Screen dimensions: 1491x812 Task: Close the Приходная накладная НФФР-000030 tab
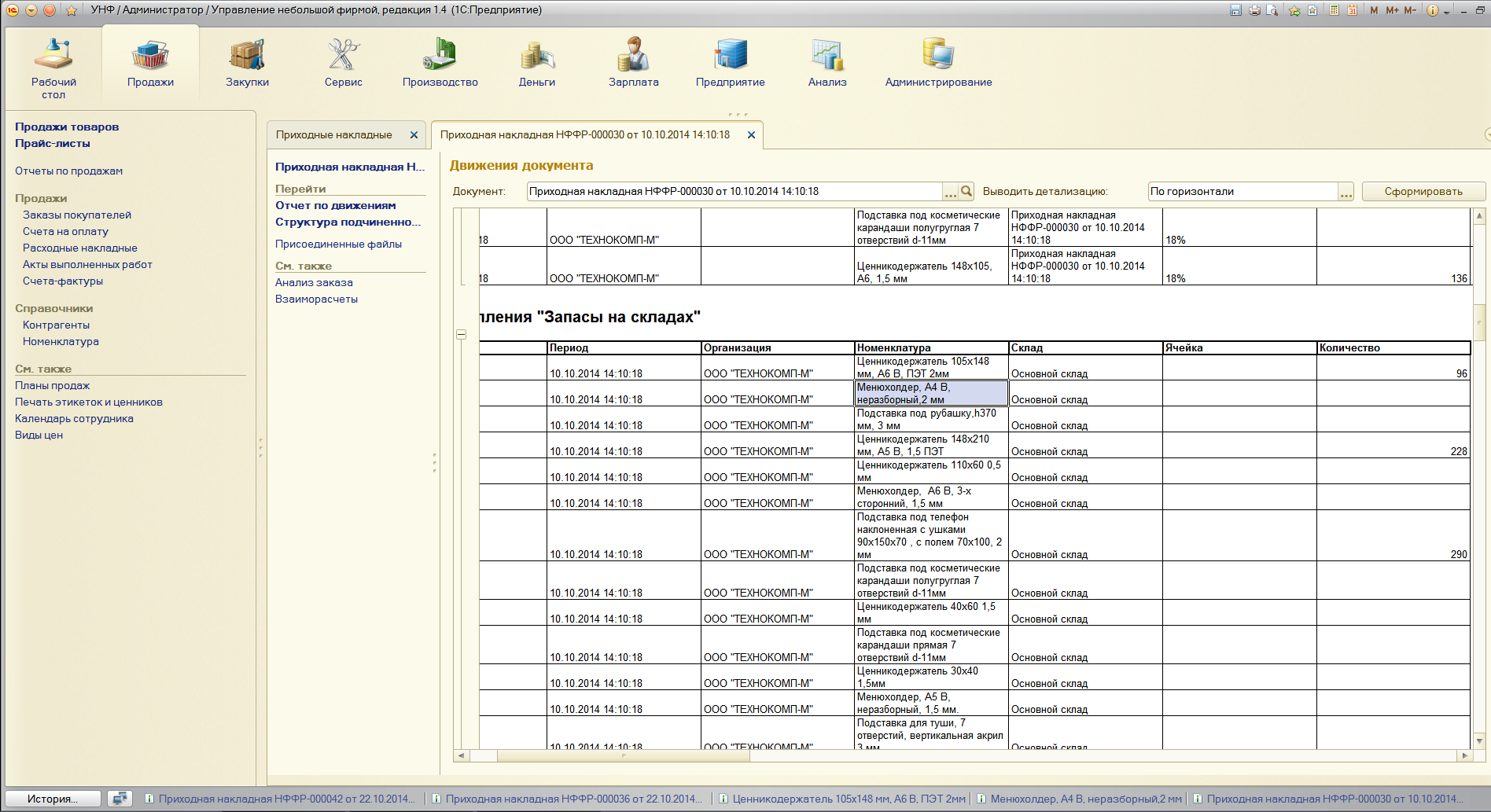[x=751, y=135]
